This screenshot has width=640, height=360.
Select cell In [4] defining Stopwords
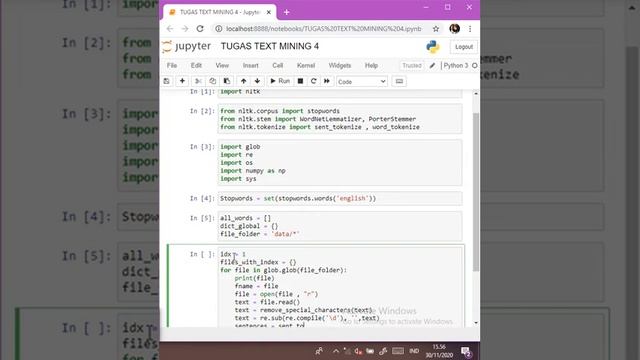coord(340,198)
